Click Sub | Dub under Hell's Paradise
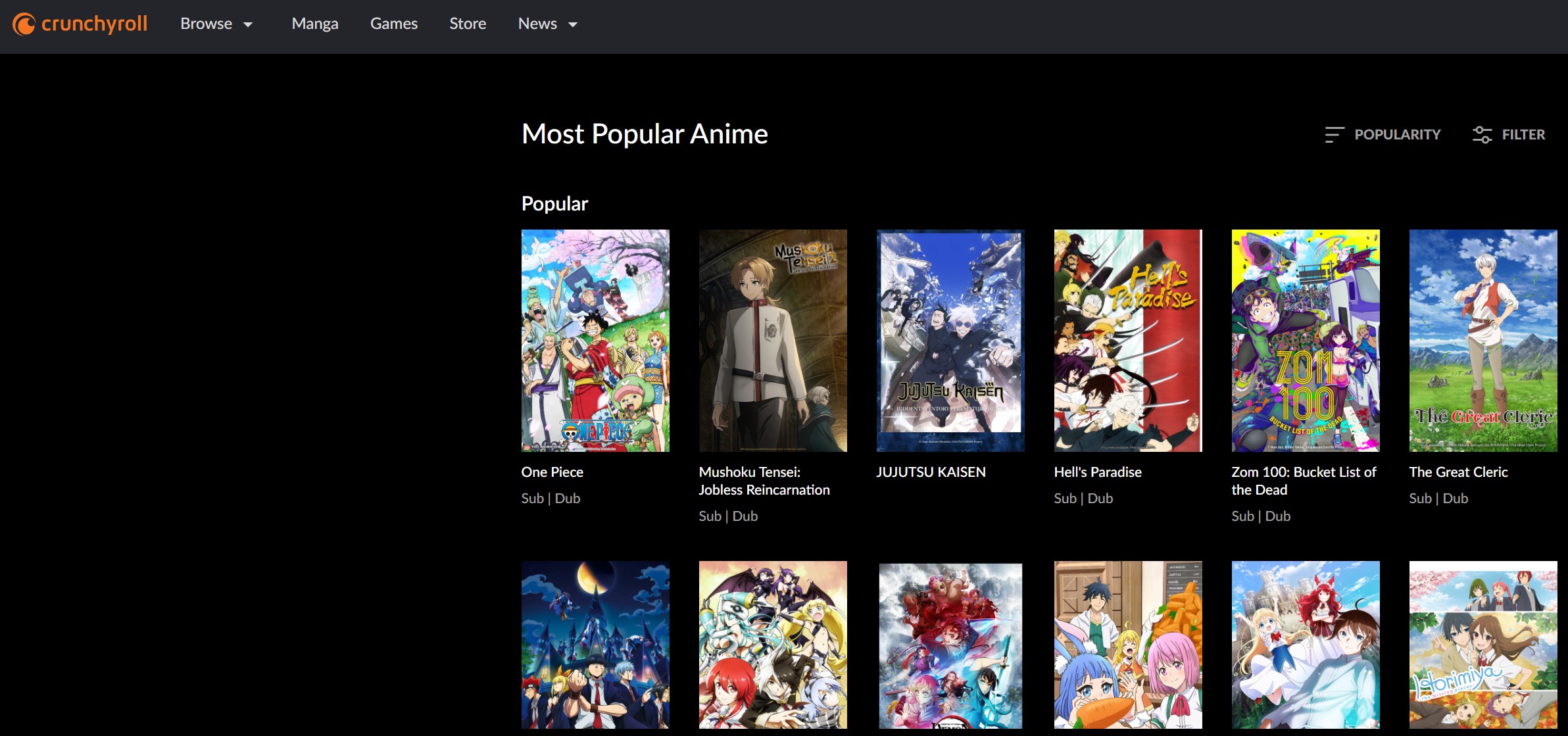 click(1083, 499)
